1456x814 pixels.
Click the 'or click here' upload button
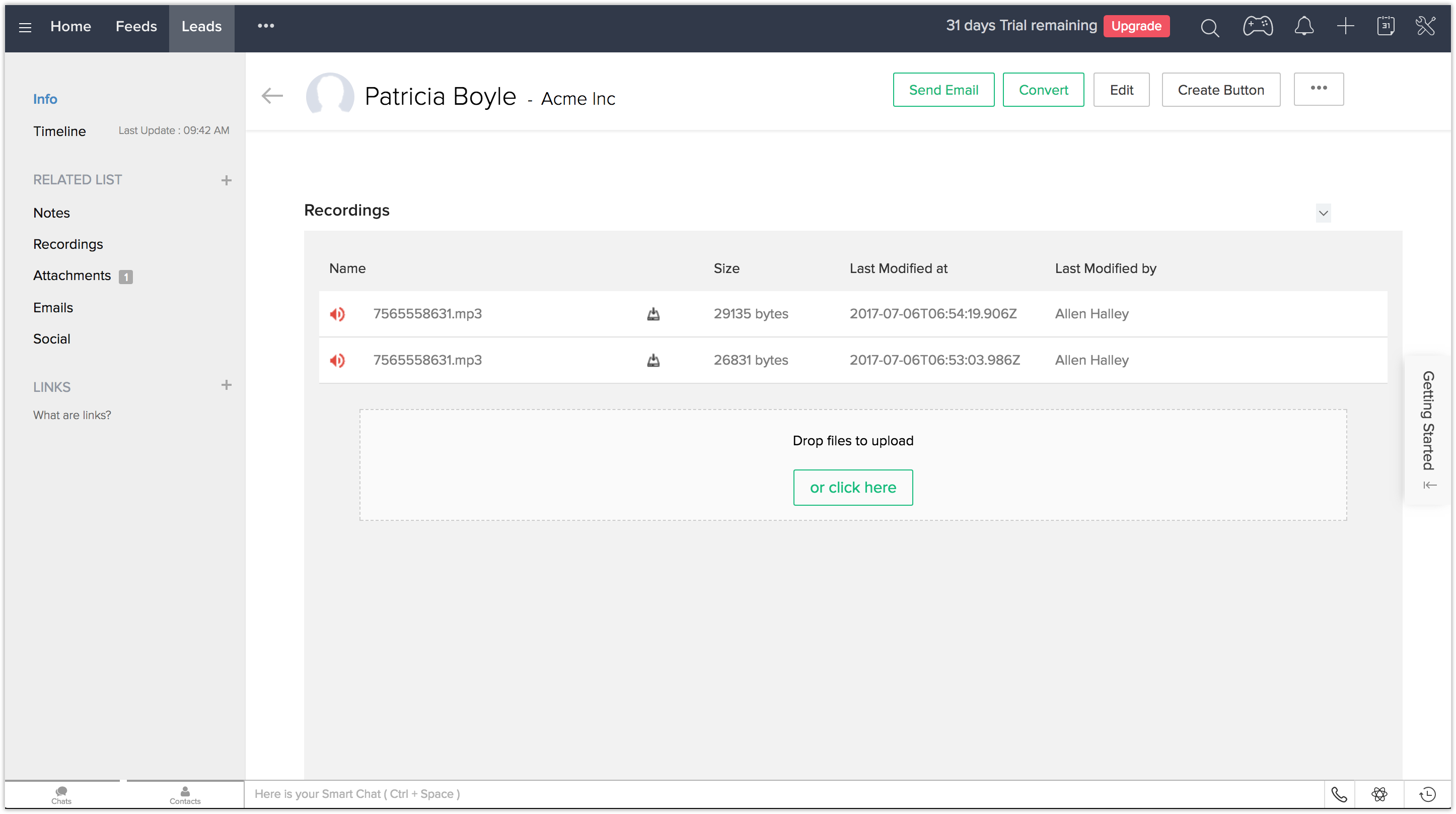[852, 488]
